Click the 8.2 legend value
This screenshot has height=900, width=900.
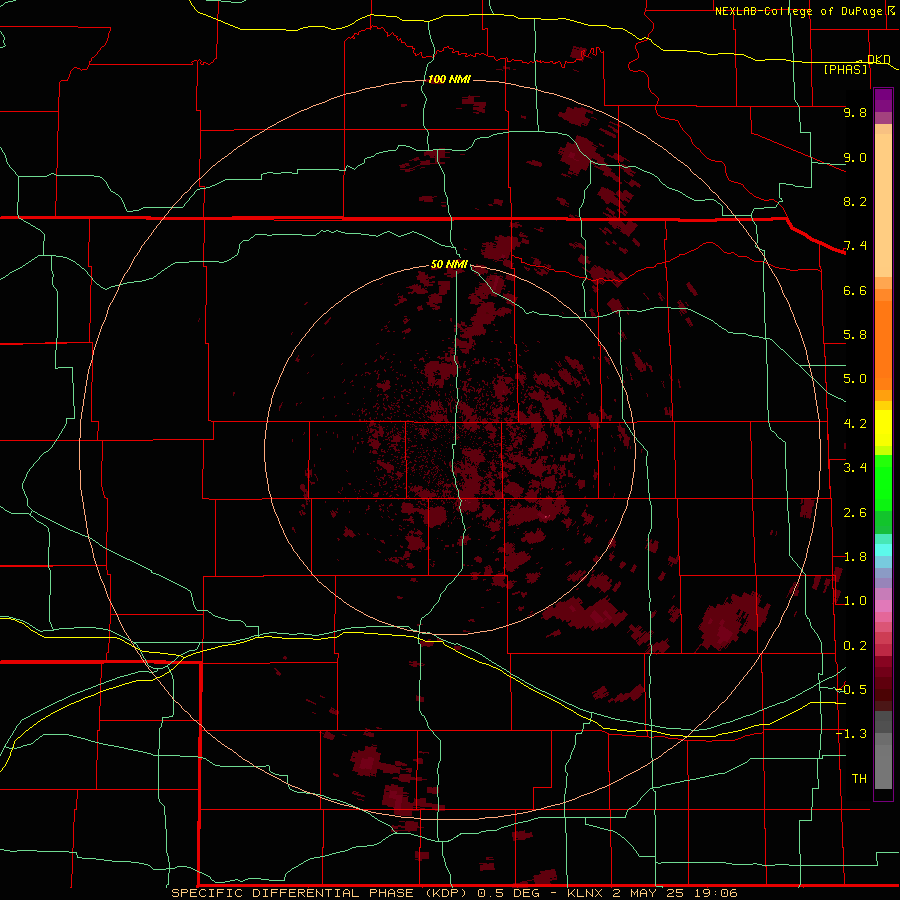point(855,201)
